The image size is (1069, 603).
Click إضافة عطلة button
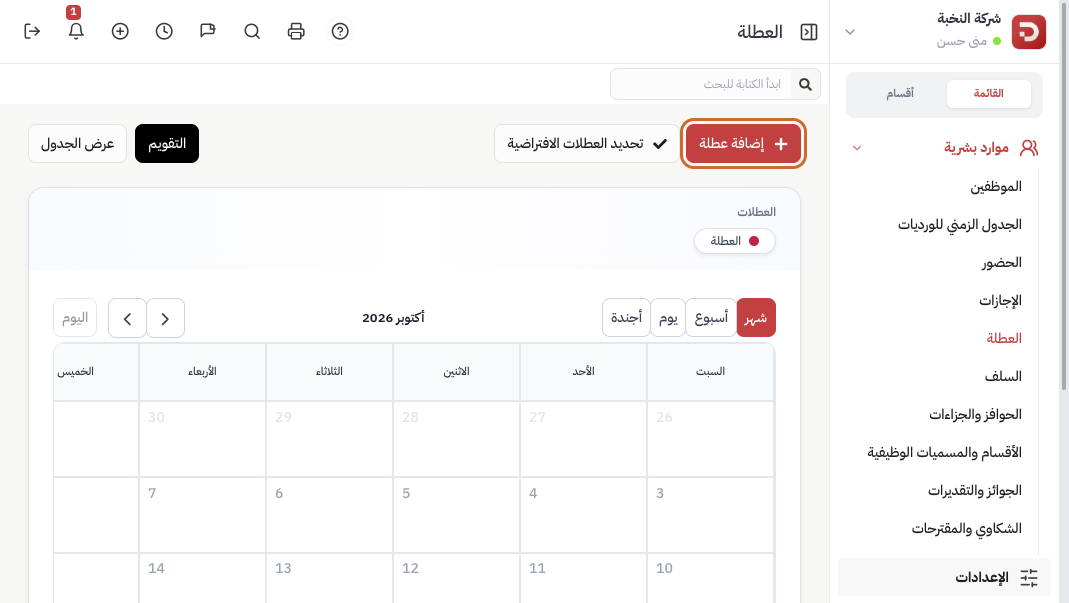(x=743, y=143)
